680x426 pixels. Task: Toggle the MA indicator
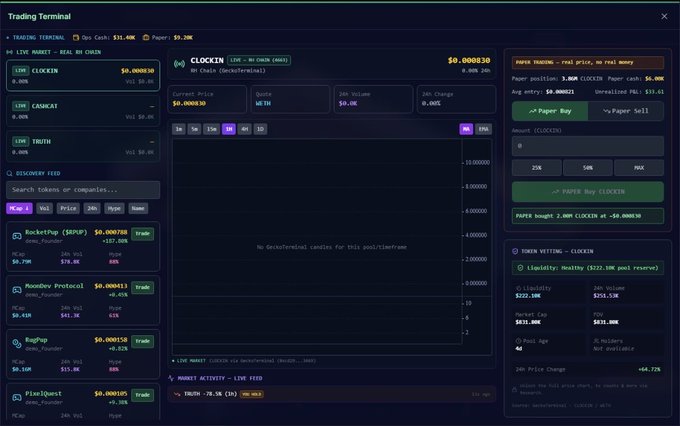coord(466,129)
